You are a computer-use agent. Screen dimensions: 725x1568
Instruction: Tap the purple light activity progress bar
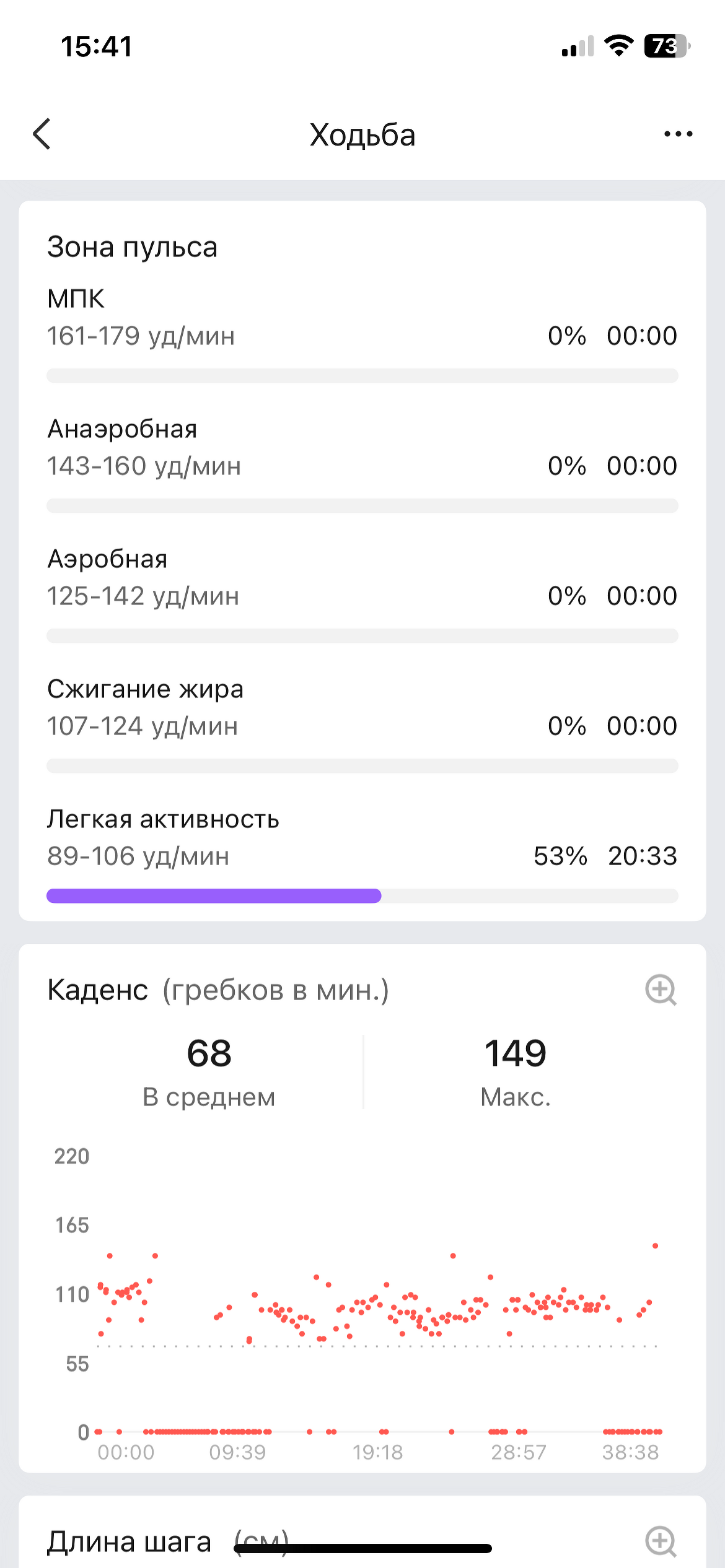(x=214, y=896)
